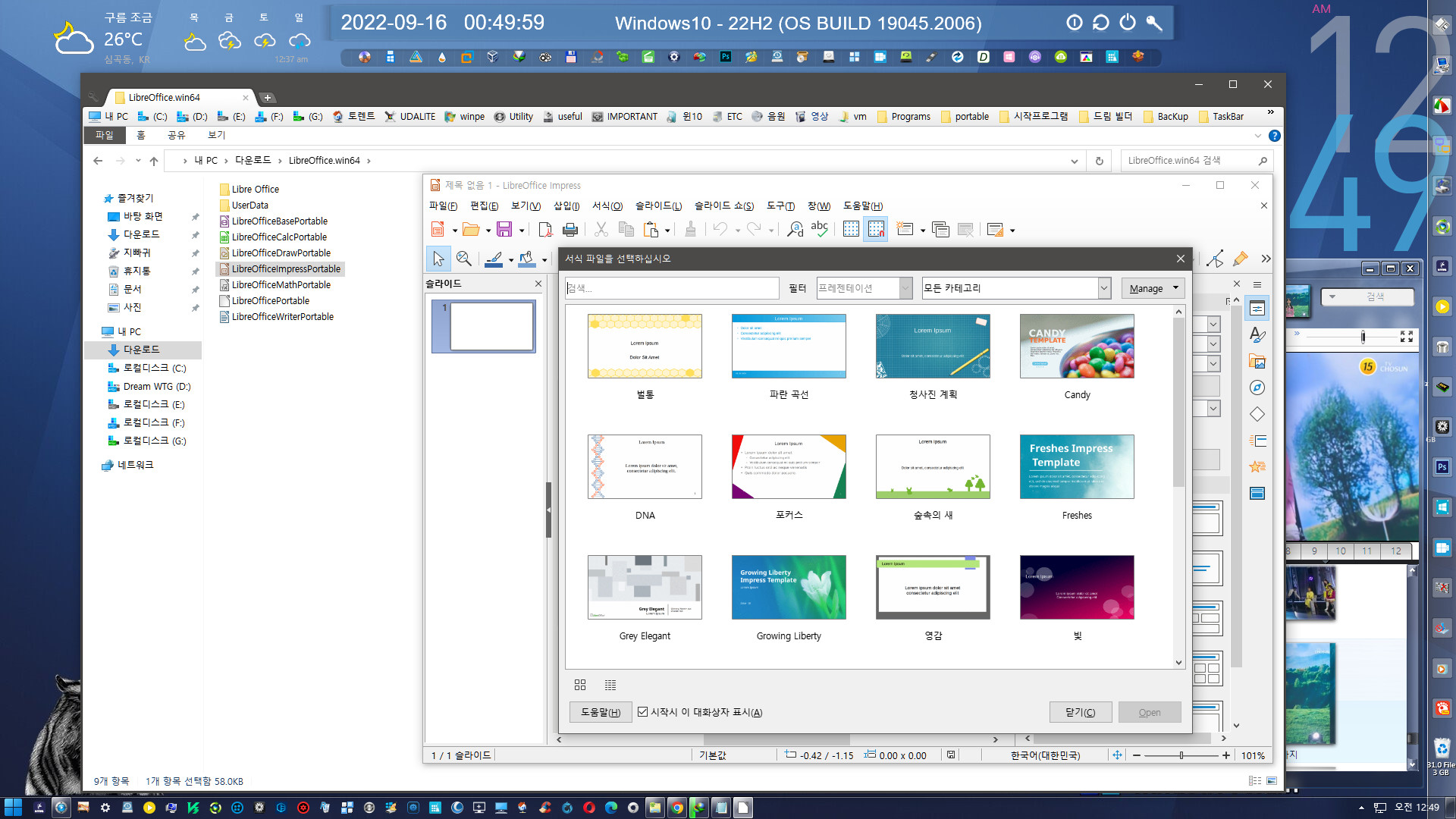
Task: Click the Zoom & Pan magnifier tool
Action: [x=464, y=259]
